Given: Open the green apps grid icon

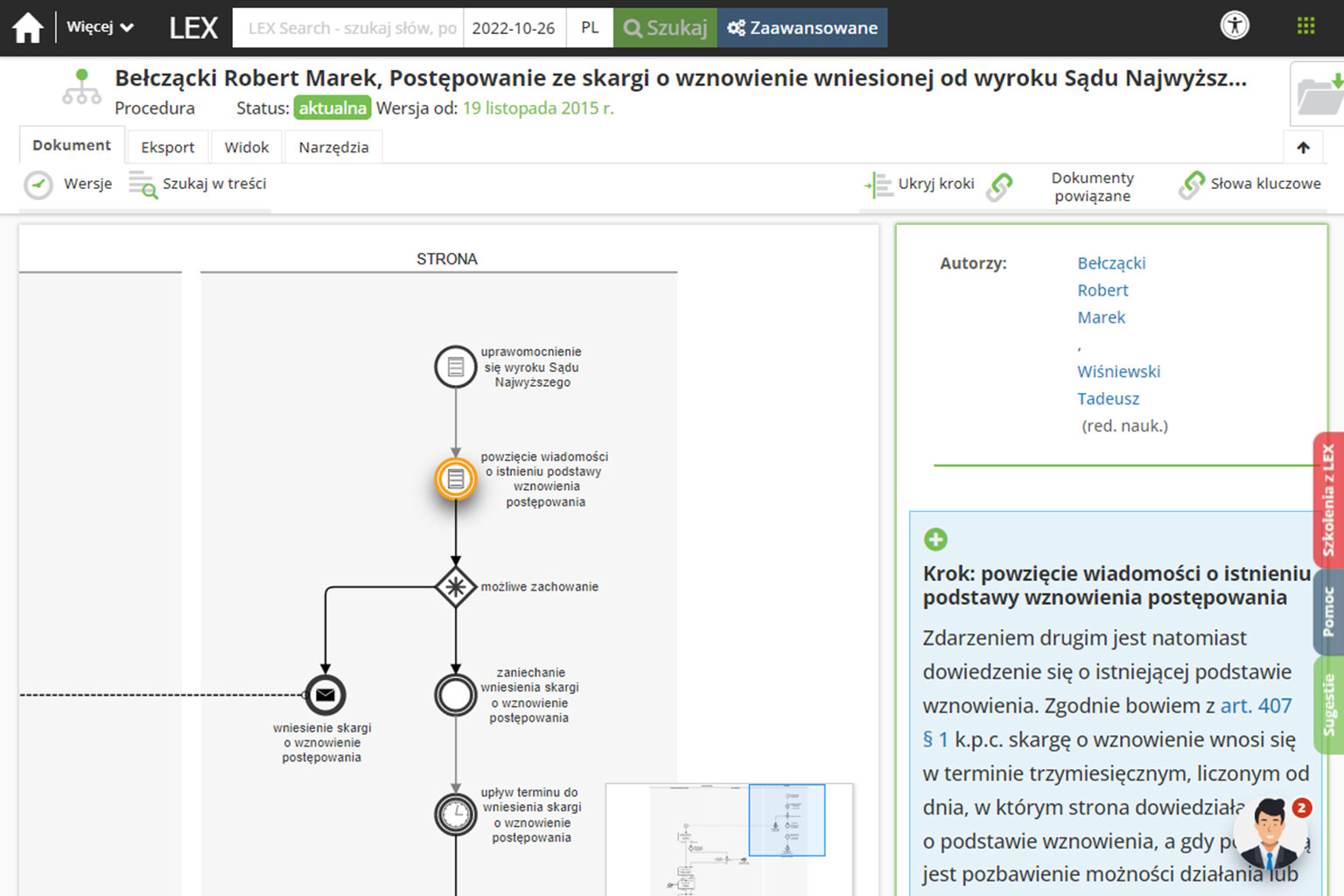Looking at the screenshot, I should (1305, 25).
